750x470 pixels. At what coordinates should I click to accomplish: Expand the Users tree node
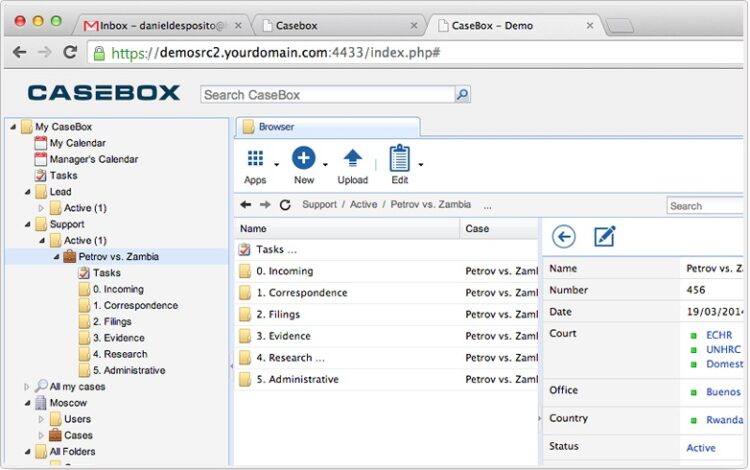coord(41,419)
